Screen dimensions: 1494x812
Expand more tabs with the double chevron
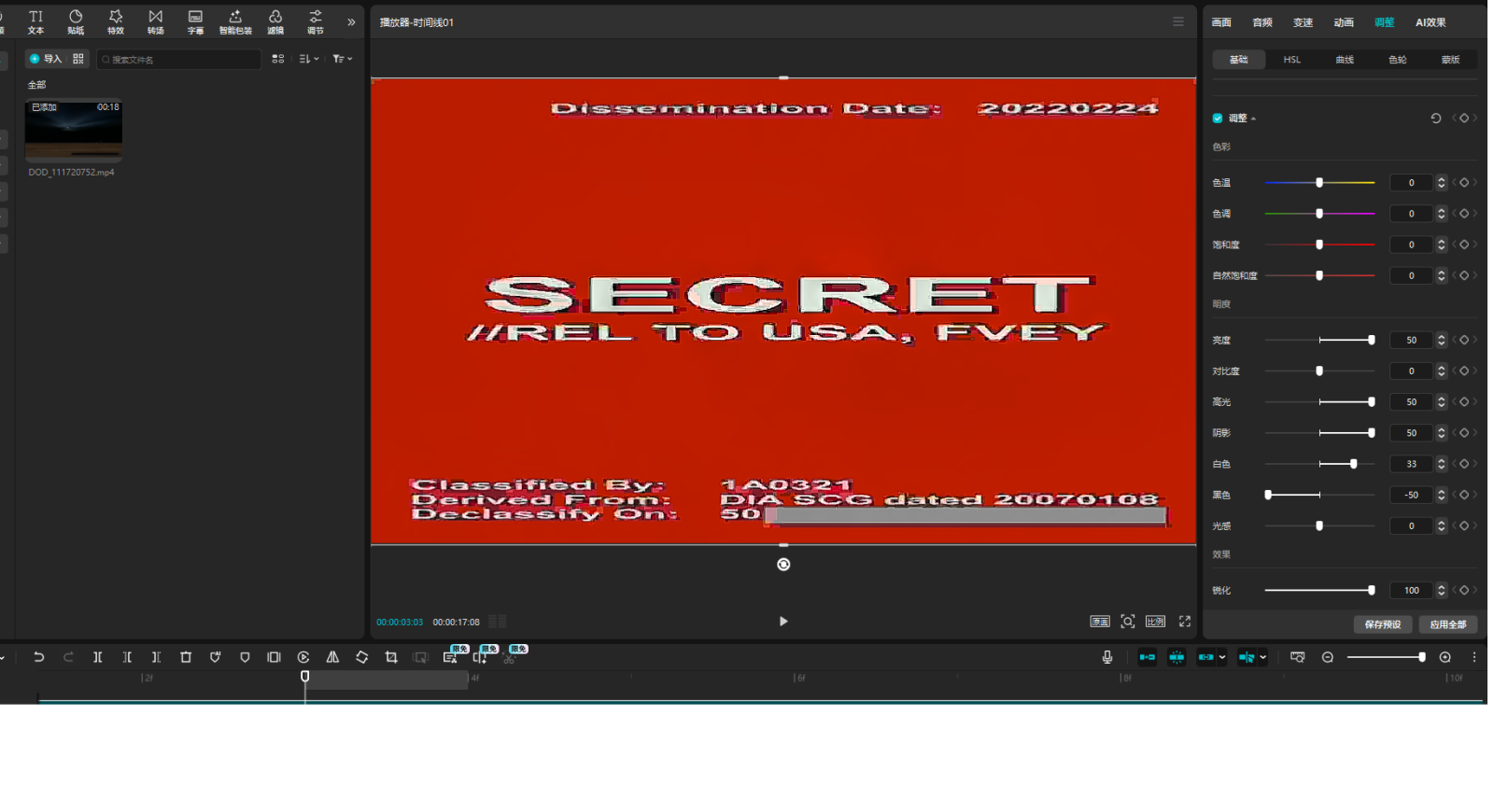[x=351, y=22]
